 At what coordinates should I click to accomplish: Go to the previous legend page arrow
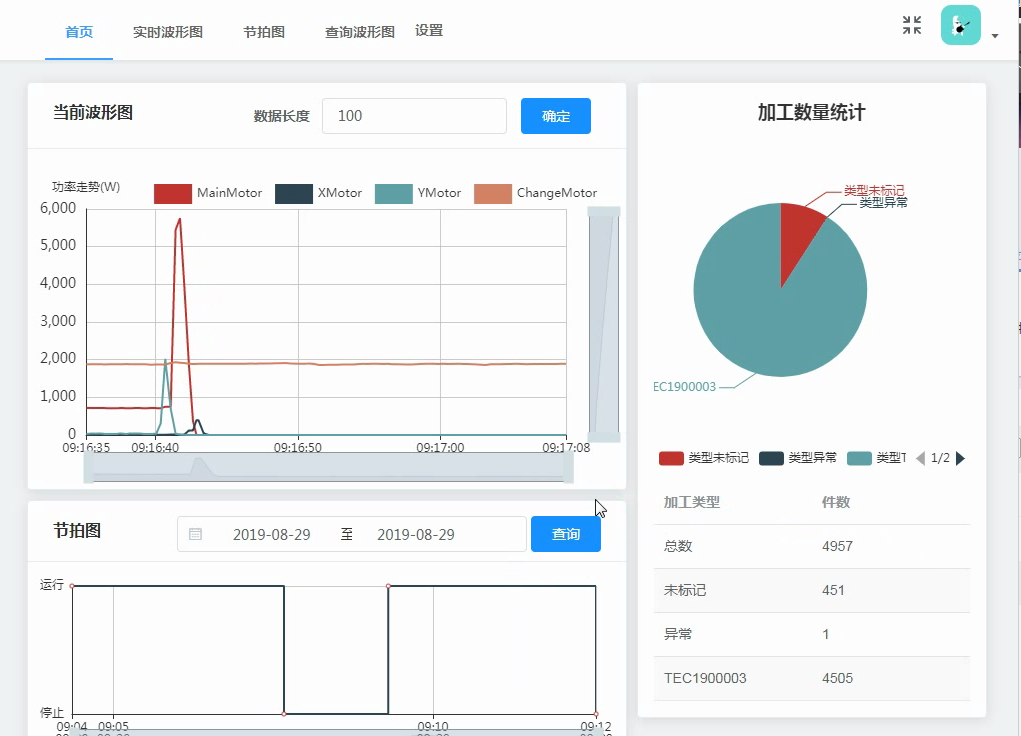[x=920, y=459]
